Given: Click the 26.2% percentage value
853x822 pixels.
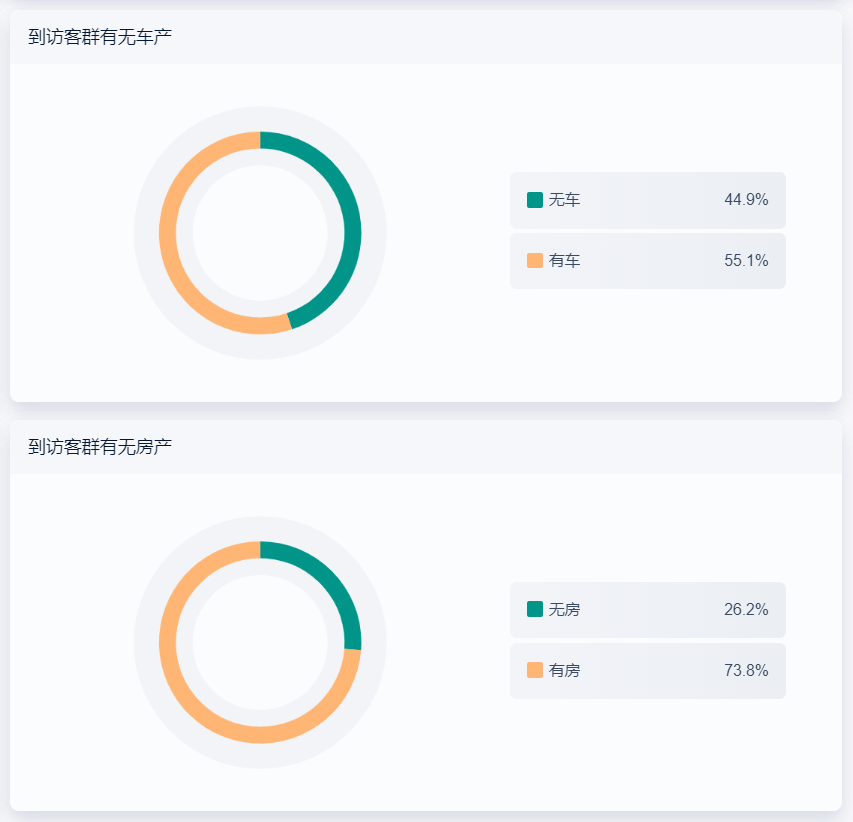Looking at the screenshot, I should [x=746, y=610].
